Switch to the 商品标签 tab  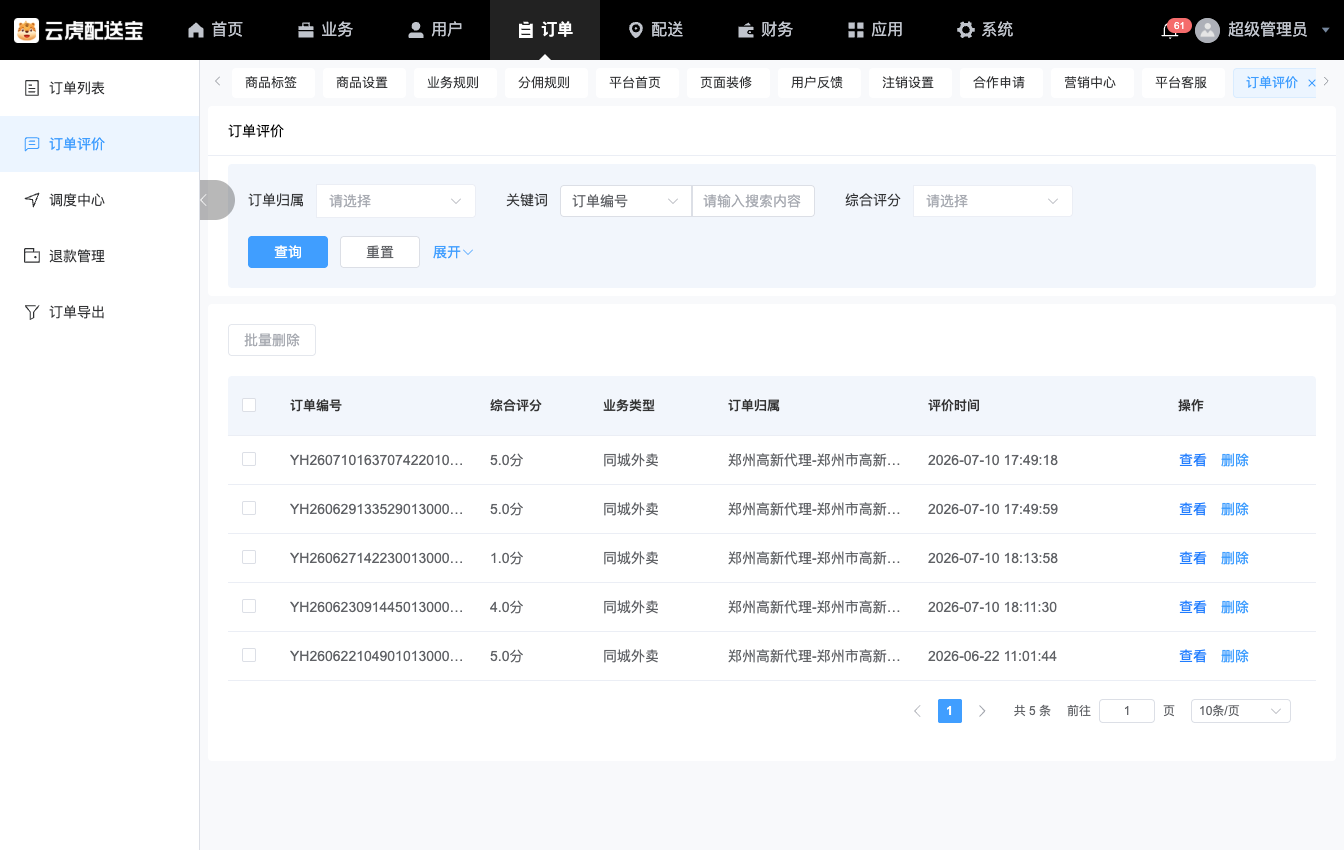click(x=271, y=83)
